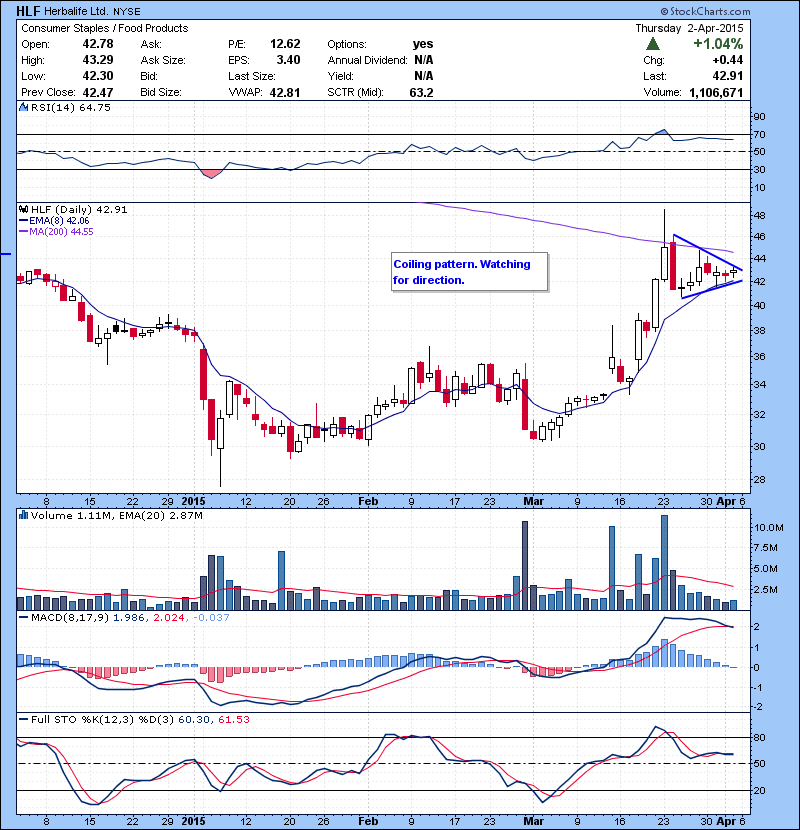This screenshot has width=800, height=830.
Task: Click the 48 price scale label
Action: tap(759, 215)
